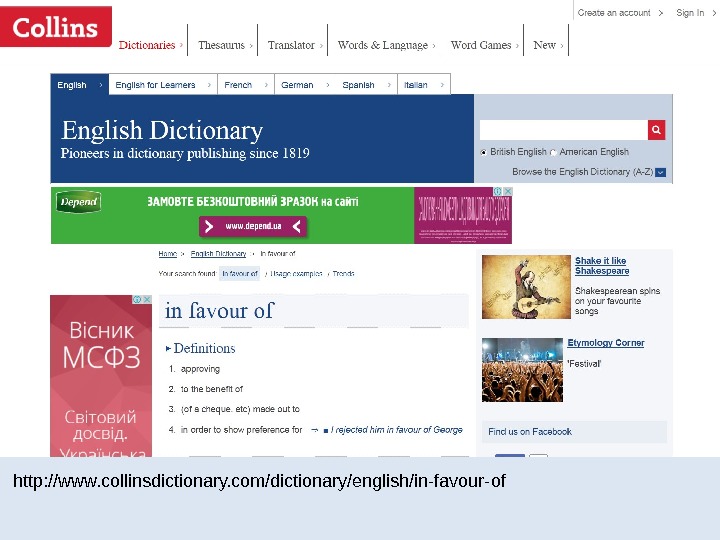
Task: Click definition text 'to the benefit of'
Action: click(212, 389)
